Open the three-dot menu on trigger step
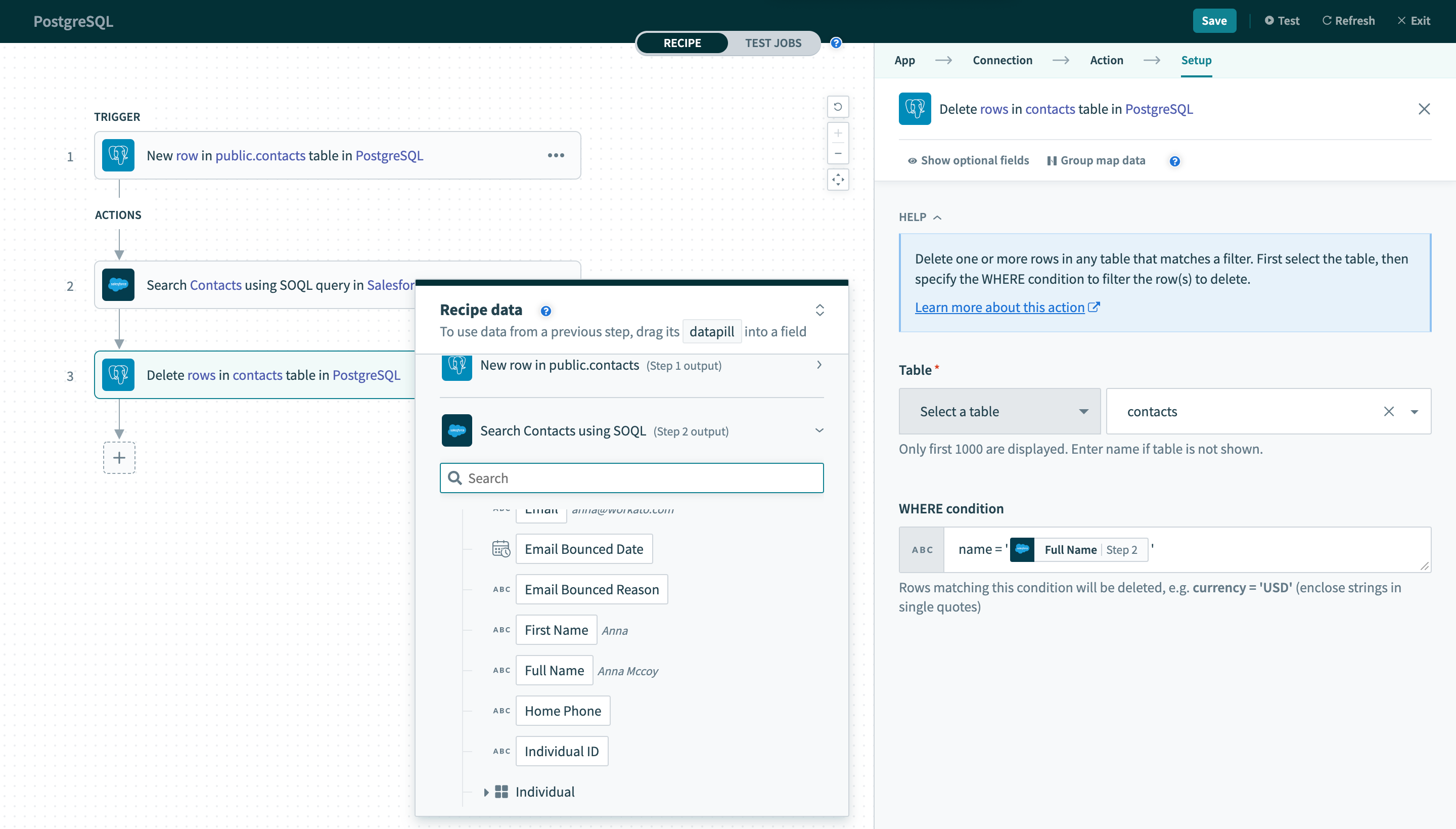The width and height of the screenshot is (1456, 829). (x=555, y=155)
